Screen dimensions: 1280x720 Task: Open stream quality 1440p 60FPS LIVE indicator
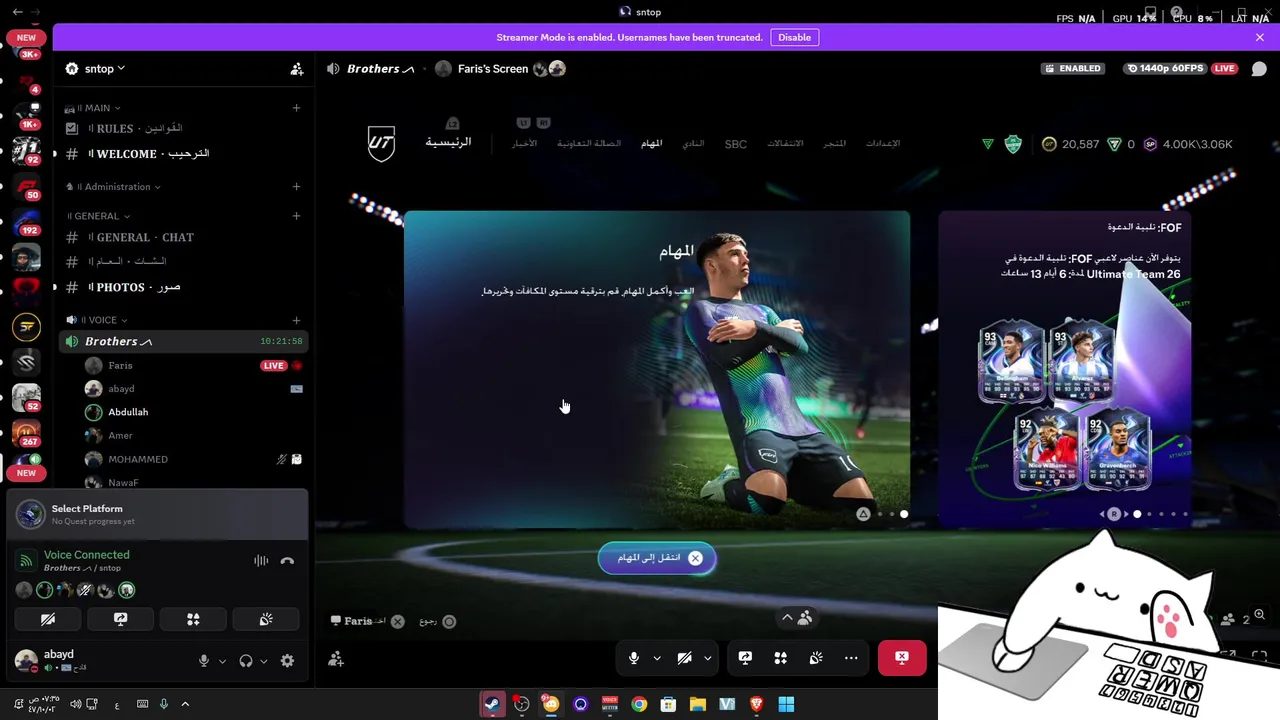[x=1180, y=69]
